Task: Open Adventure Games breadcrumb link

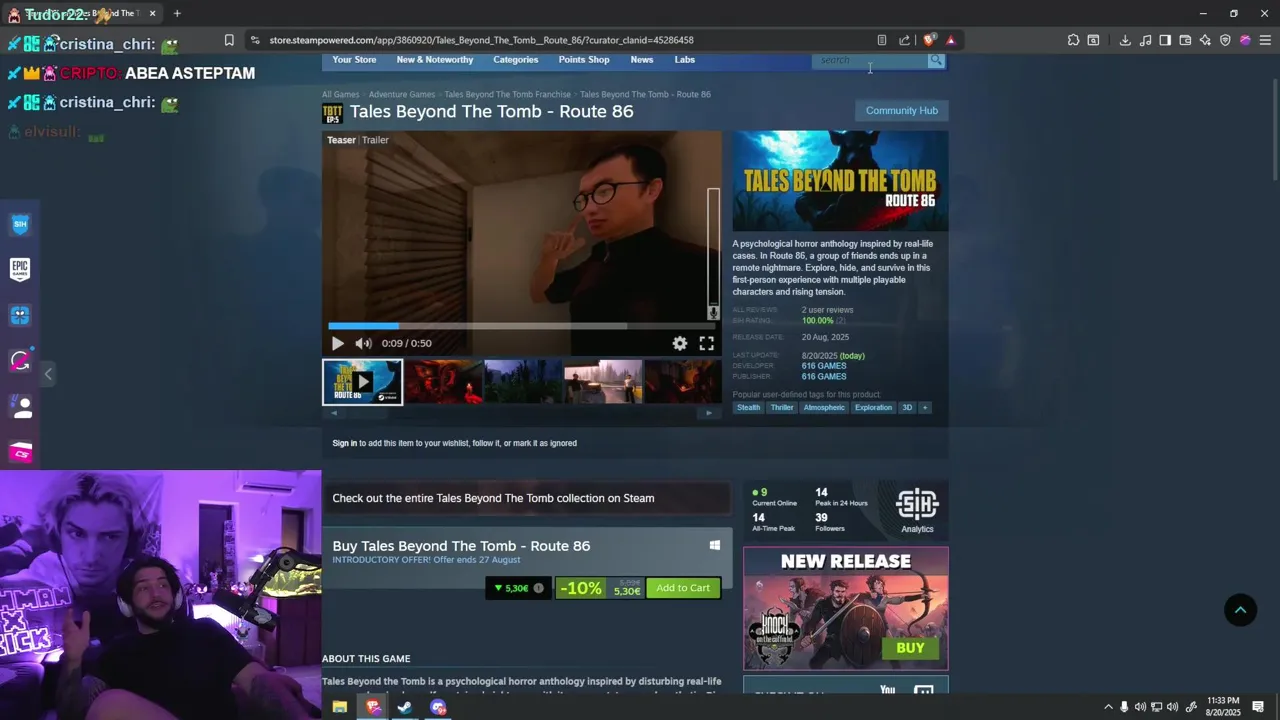Action: tap(402, 95)
